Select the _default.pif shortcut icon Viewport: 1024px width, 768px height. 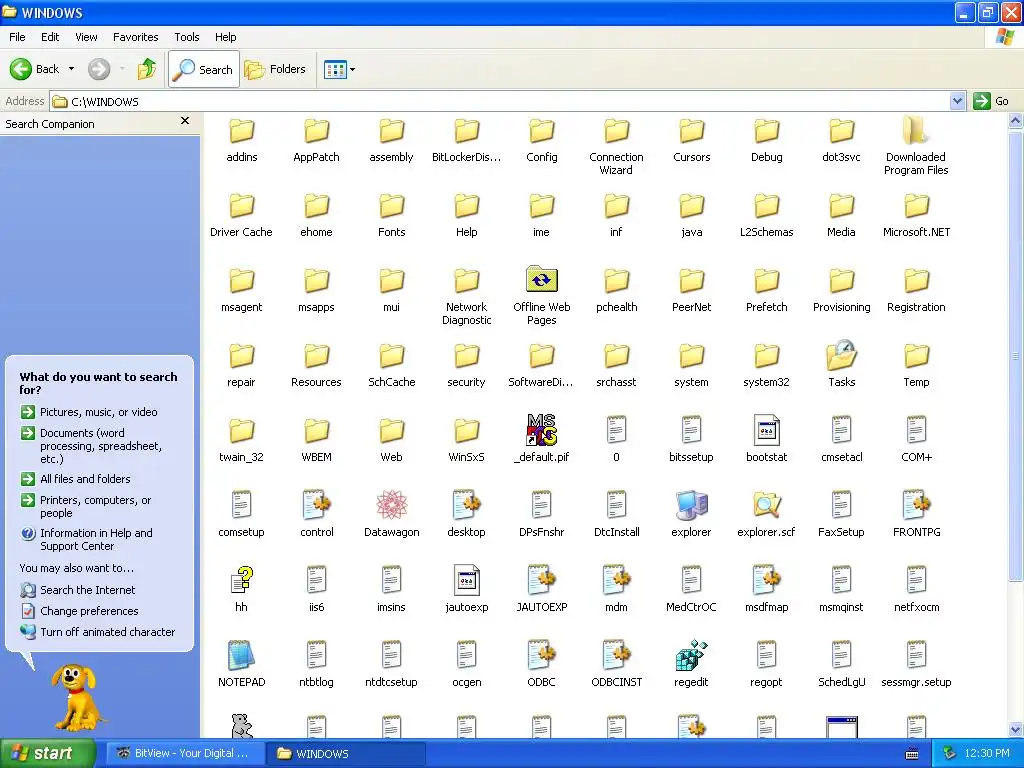[x=541, y=430]
